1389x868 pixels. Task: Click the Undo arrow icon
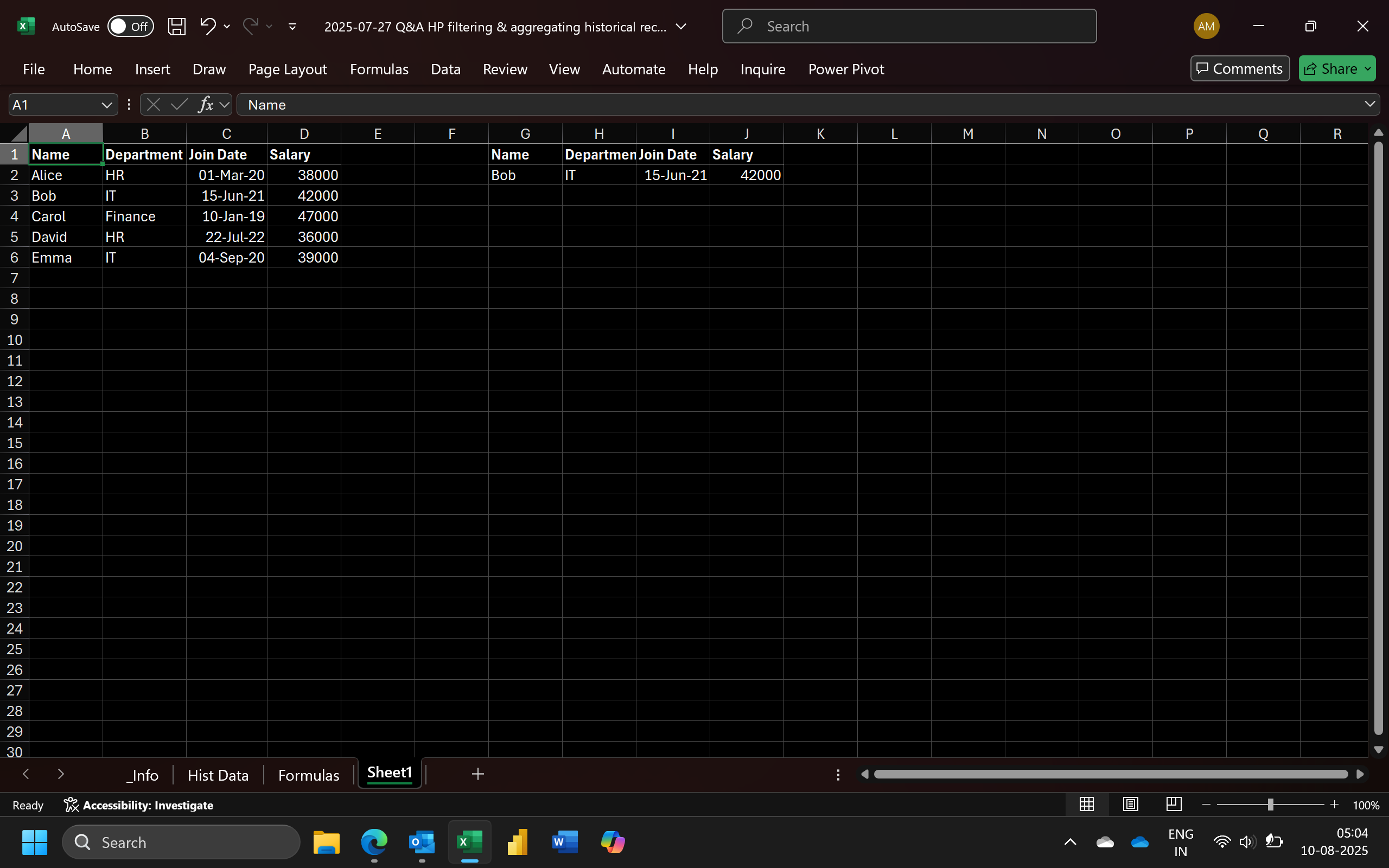point(208,26)
